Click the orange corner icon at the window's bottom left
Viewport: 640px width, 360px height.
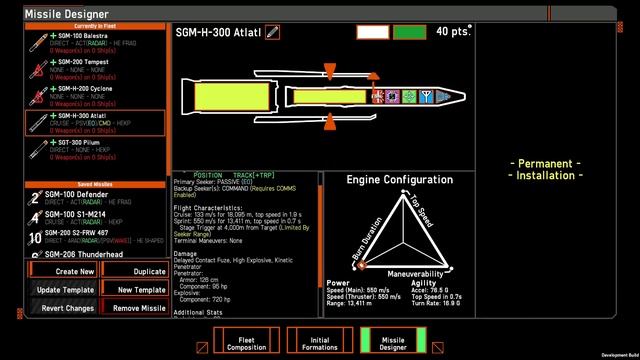pyautogui.click(x=20, y=313)
